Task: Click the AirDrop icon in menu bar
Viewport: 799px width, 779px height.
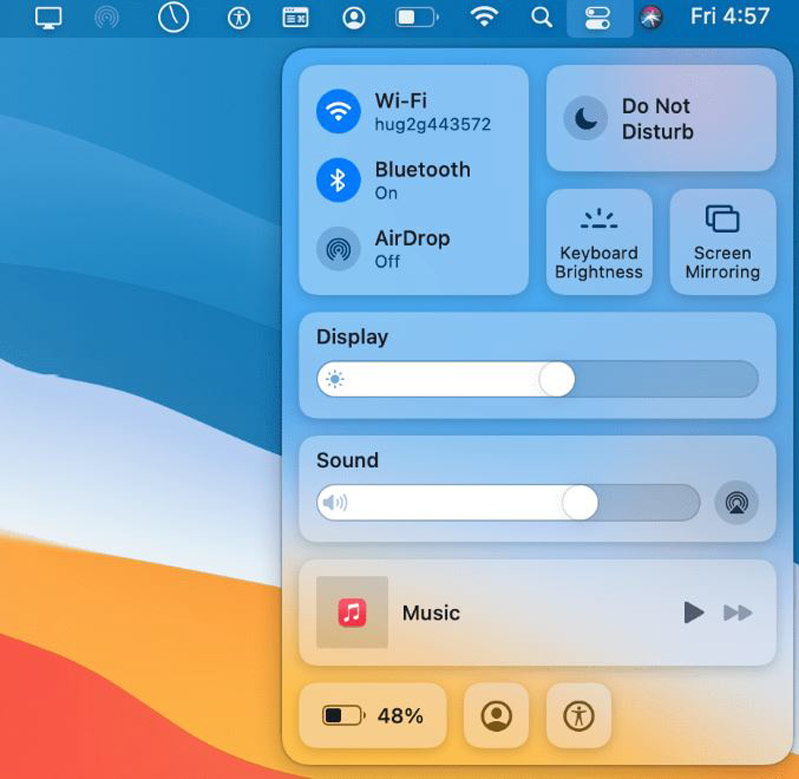Action: click(106, 18)
